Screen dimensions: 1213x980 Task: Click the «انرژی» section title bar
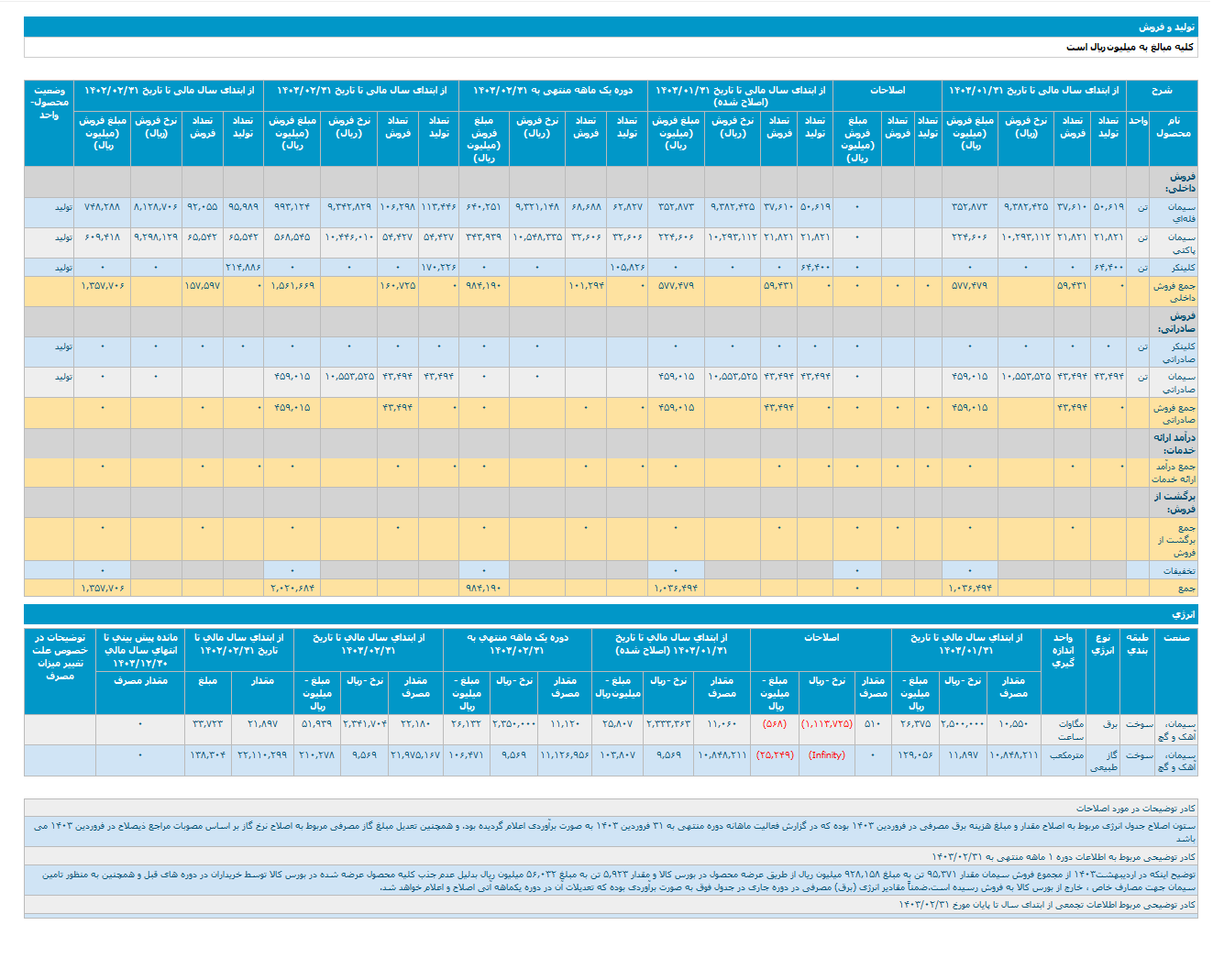pos(1183,614)
